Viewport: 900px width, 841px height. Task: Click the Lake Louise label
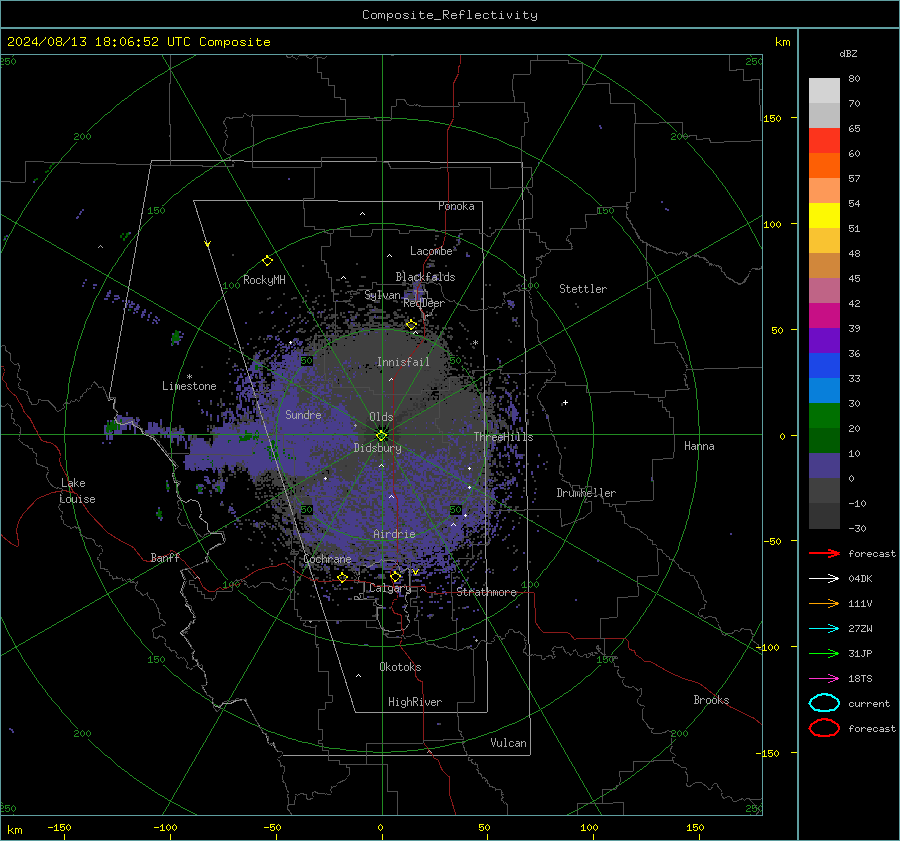click(x=77, y=491)
